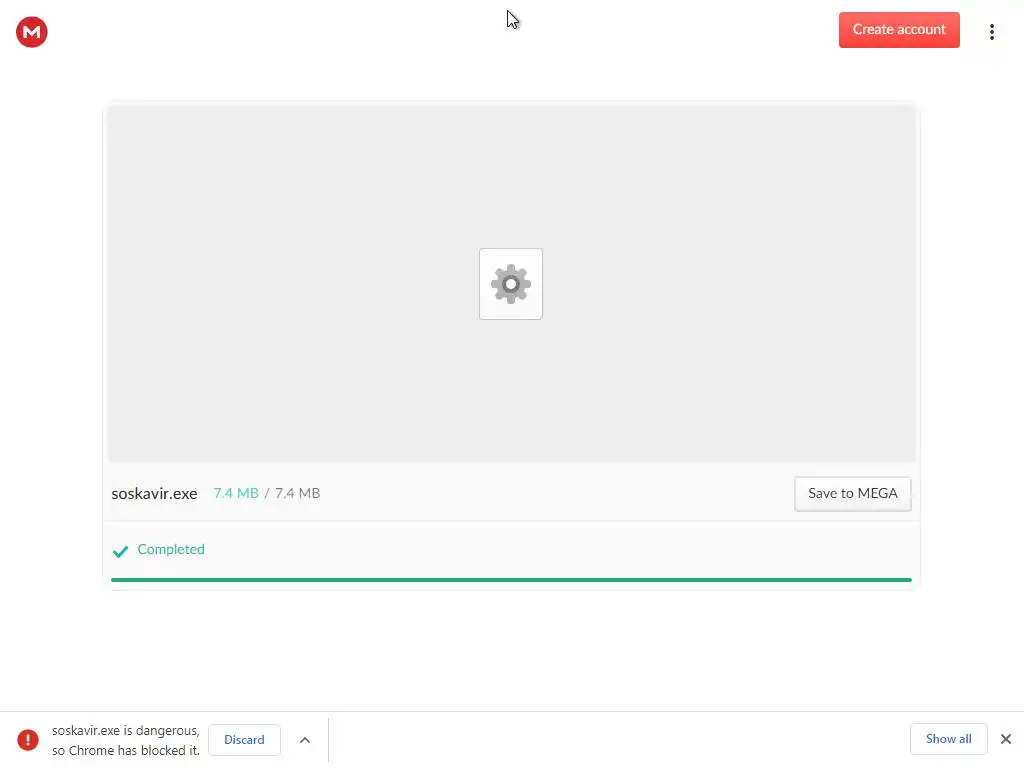Image resolution: width=1024 pixels, height=768 pixels.
Task: Click the soskavir.exe file name
Action: coord(154,494)
